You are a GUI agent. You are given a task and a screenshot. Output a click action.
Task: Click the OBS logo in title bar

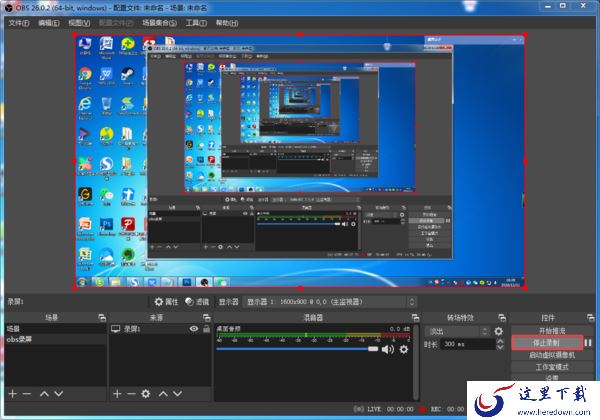(9, 7)
